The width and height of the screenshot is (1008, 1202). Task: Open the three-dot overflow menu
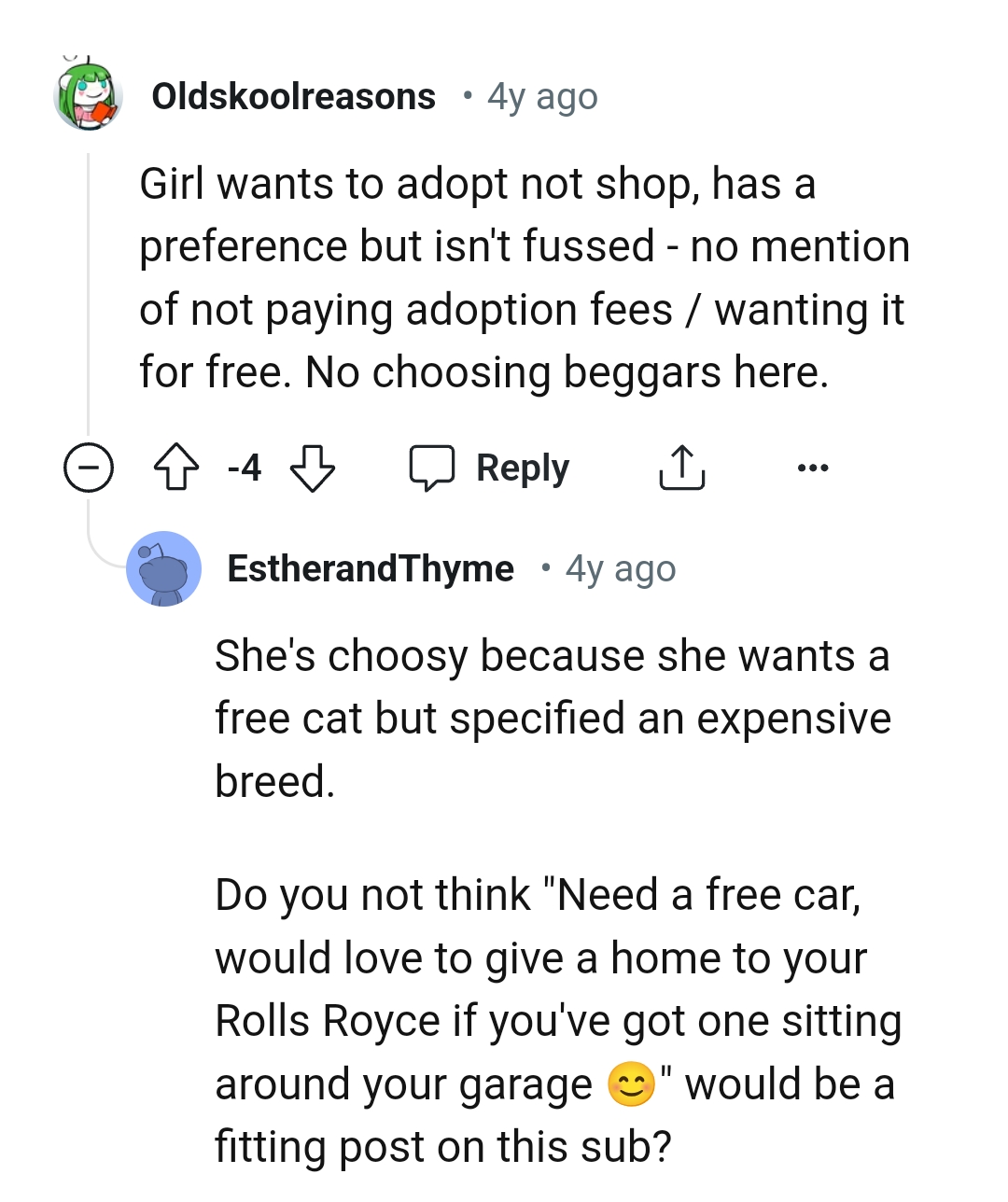pyautogui.click(x=812, y=468)
